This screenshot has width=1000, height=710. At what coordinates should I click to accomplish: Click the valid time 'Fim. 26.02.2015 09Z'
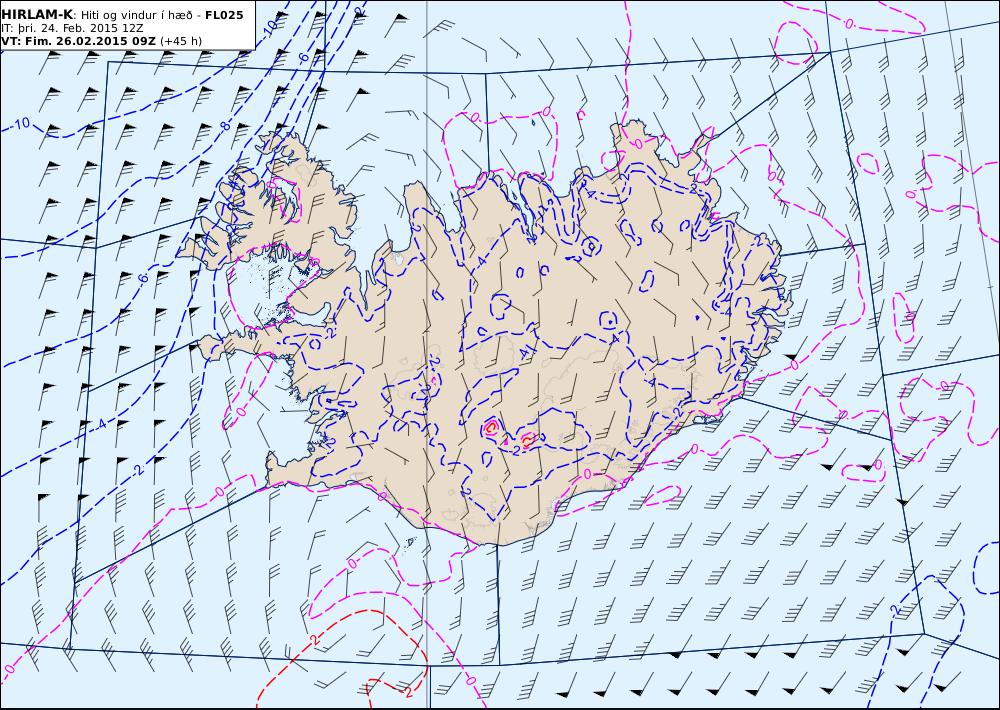click(x=89, y=41)
